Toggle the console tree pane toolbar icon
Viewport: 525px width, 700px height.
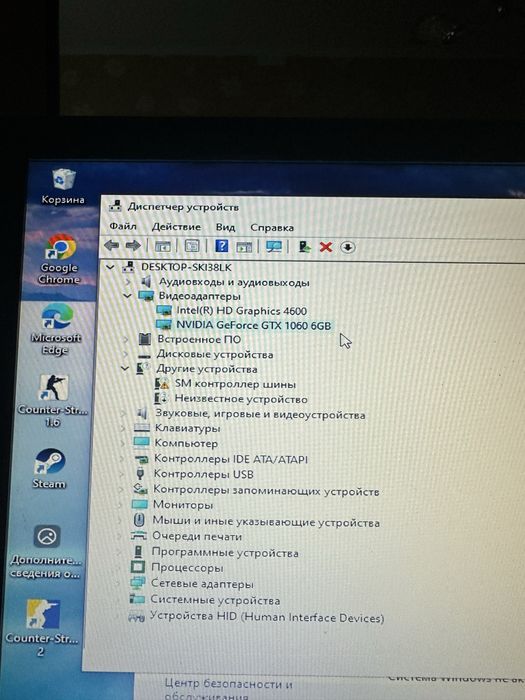(x=162, y=246)
